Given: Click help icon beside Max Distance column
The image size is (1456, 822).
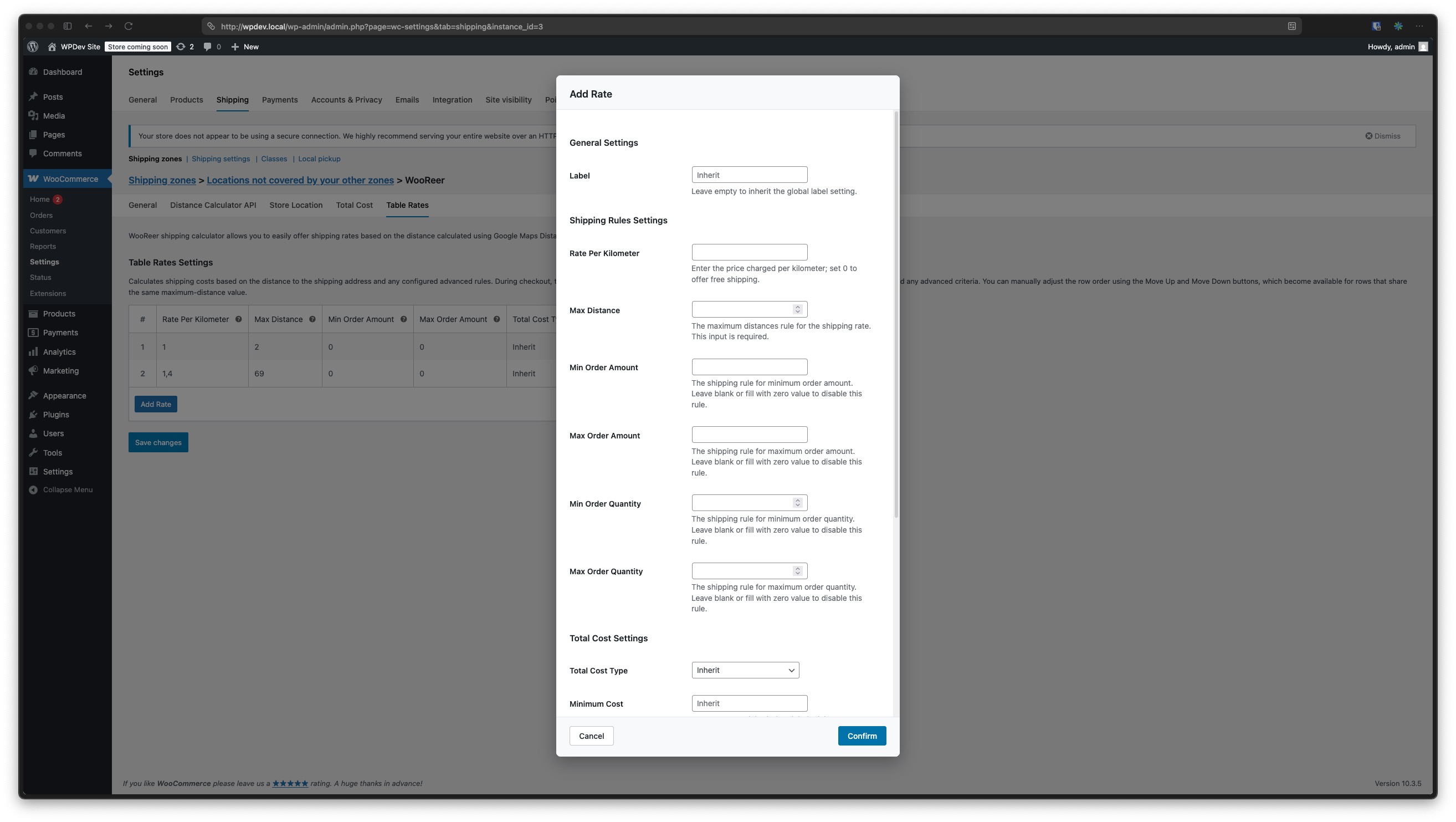Looking at the screenshot, I should tap(312, 319).
